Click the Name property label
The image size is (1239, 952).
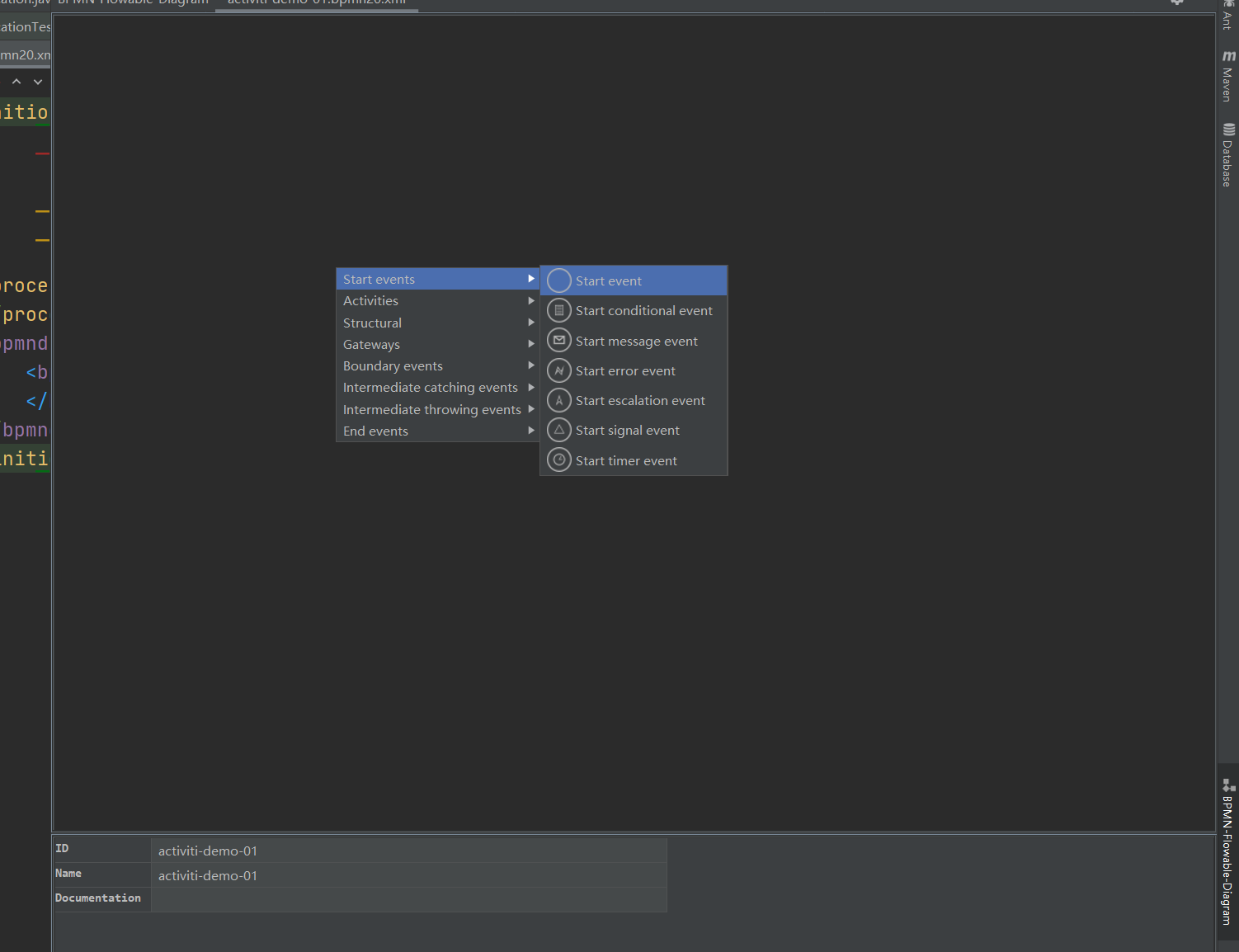[x=68, y=874]
